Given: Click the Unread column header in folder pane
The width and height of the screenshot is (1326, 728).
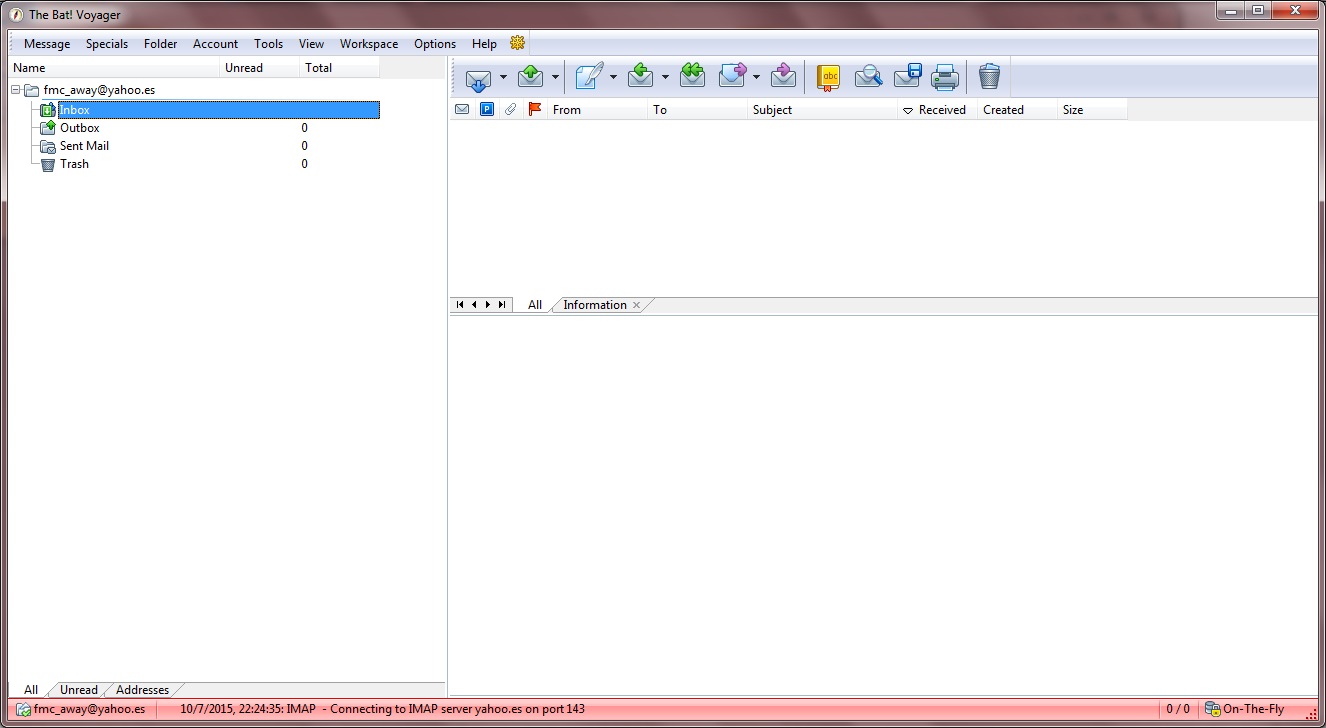Looking at the screenshot, I should click(259, 68).
